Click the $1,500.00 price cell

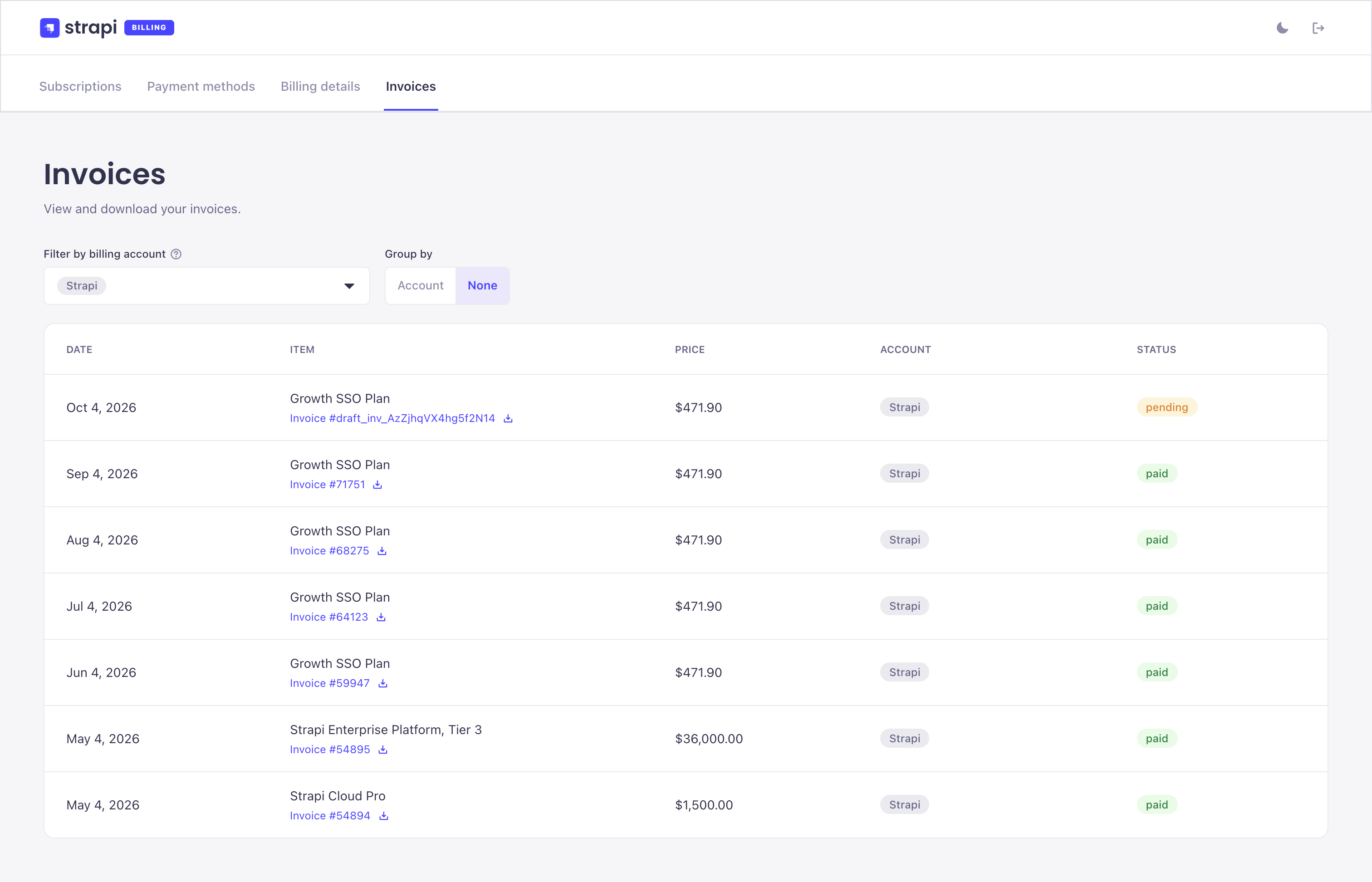pos(704,805)
